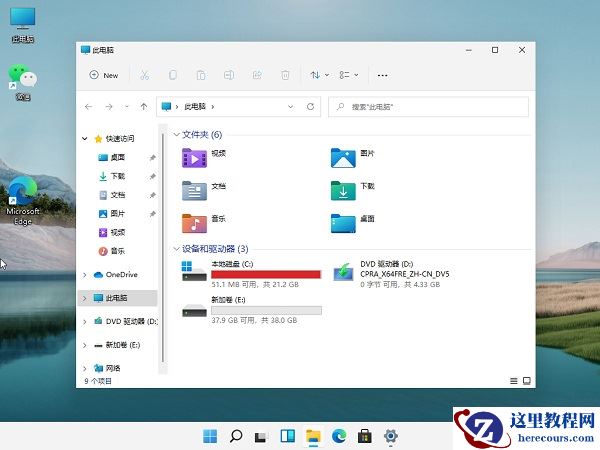Image resolution: width=600 pixels, height=450 pixels.
Task: Click the Rename icon in the toolbar
Action: [x=229, y=75]
